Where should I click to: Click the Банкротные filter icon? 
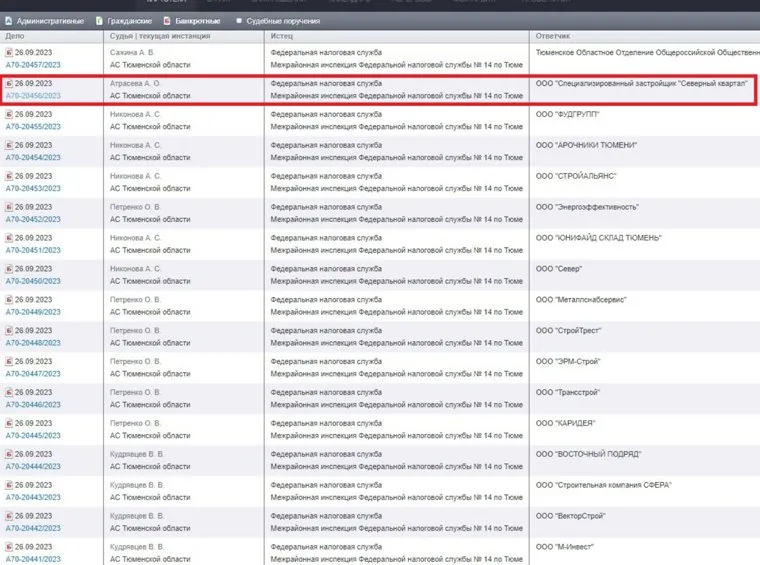[x=166, y=20]
